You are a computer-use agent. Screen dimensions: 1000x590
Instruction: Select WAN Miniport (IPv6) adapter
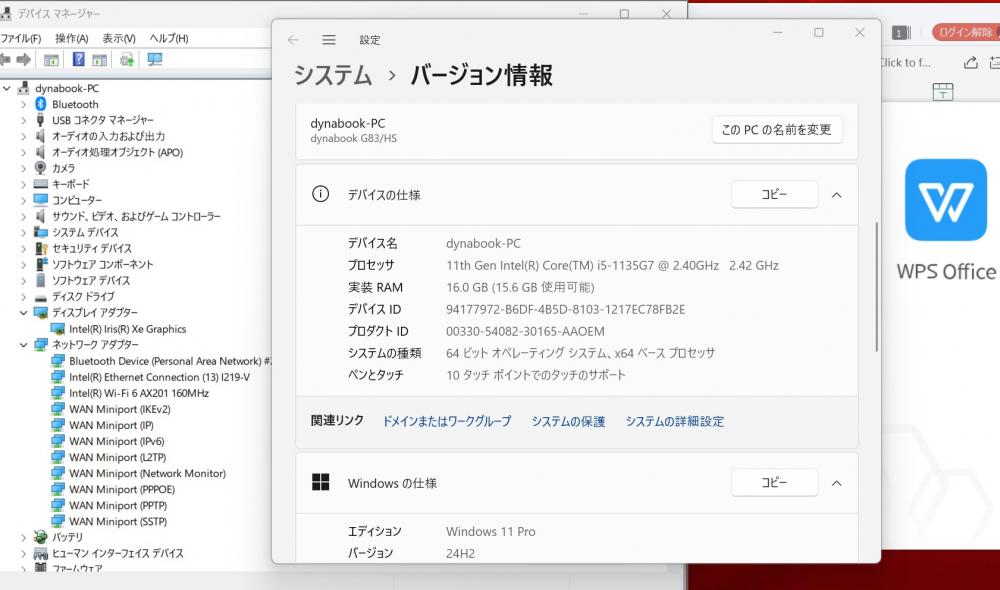tap(117, 441)
